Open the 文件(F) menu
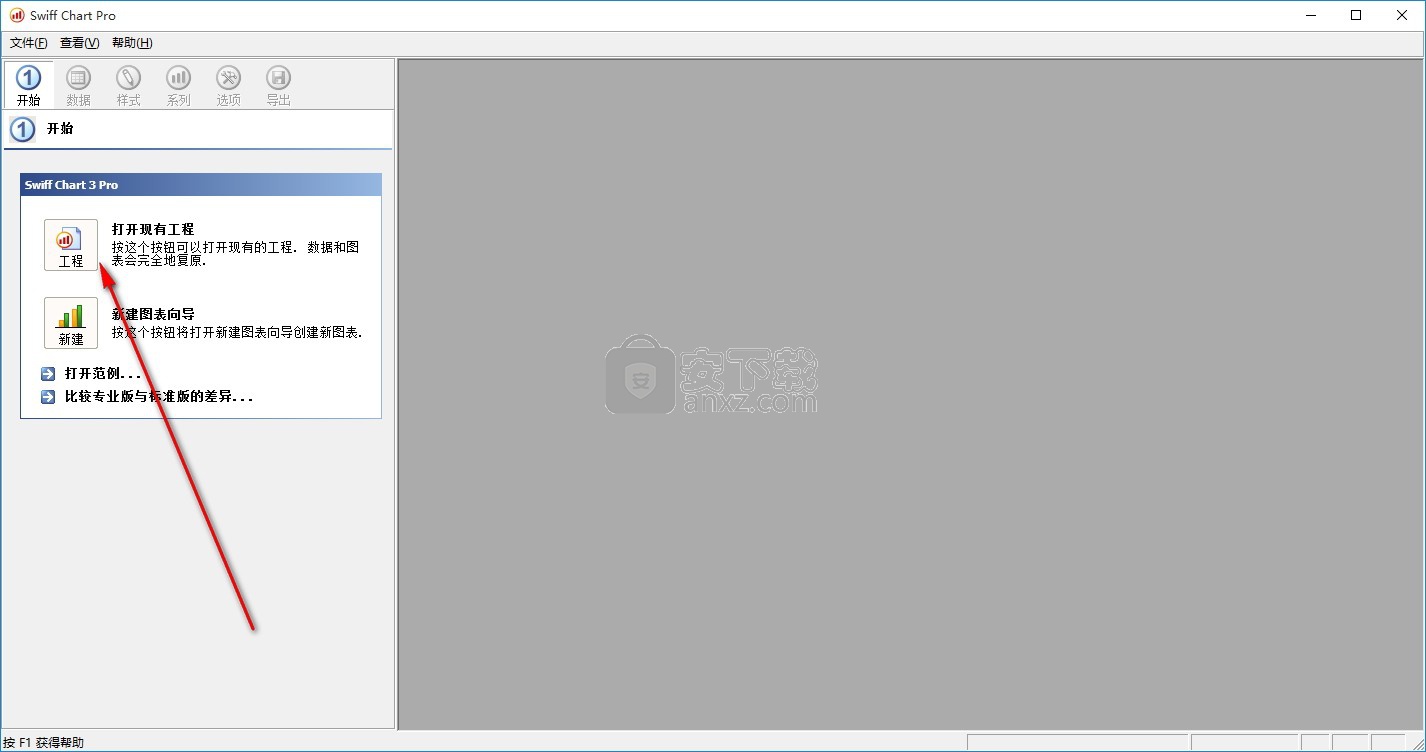1426x752 pixels. pos(29,43)
